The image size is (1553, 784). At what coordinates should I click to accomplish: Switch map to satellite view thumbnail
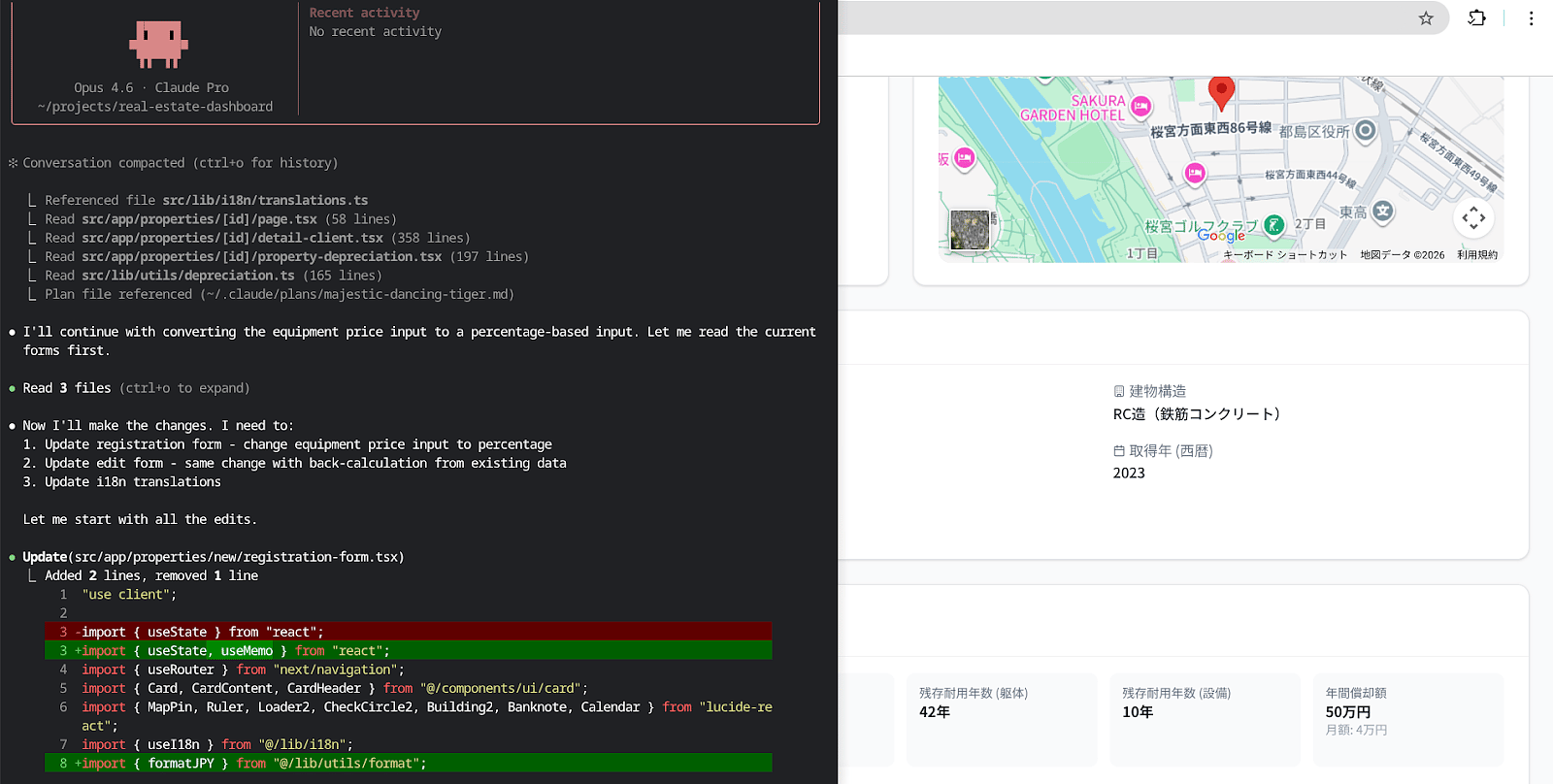click(x=970, y=230)
